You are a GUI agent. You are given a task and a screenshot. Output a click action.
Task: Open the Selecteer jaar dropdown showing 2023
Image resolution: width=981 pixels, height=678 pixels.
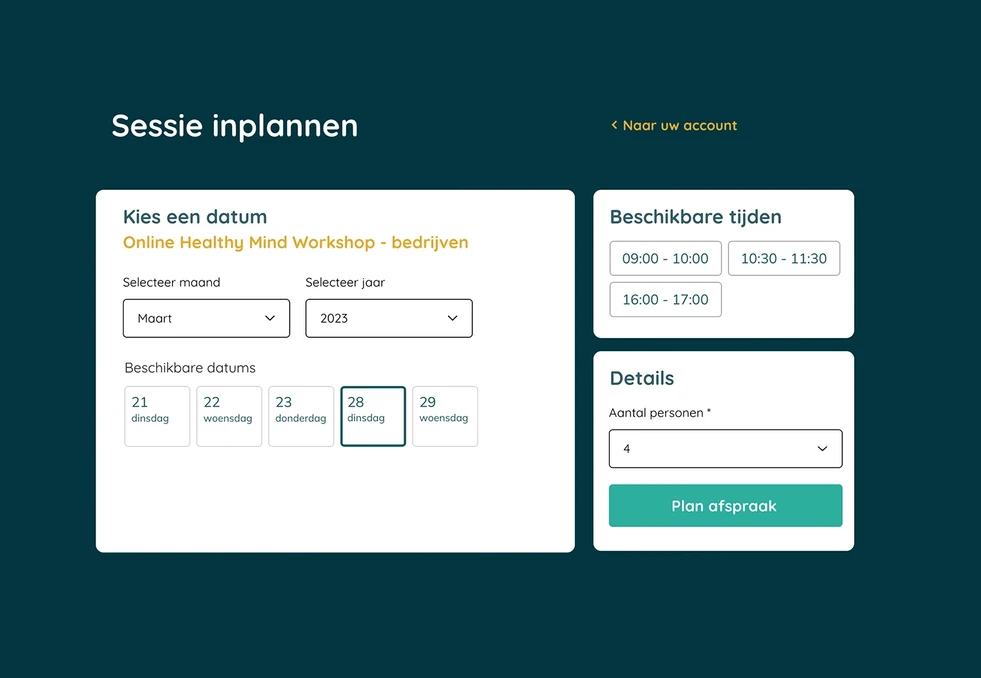point(389,318)
